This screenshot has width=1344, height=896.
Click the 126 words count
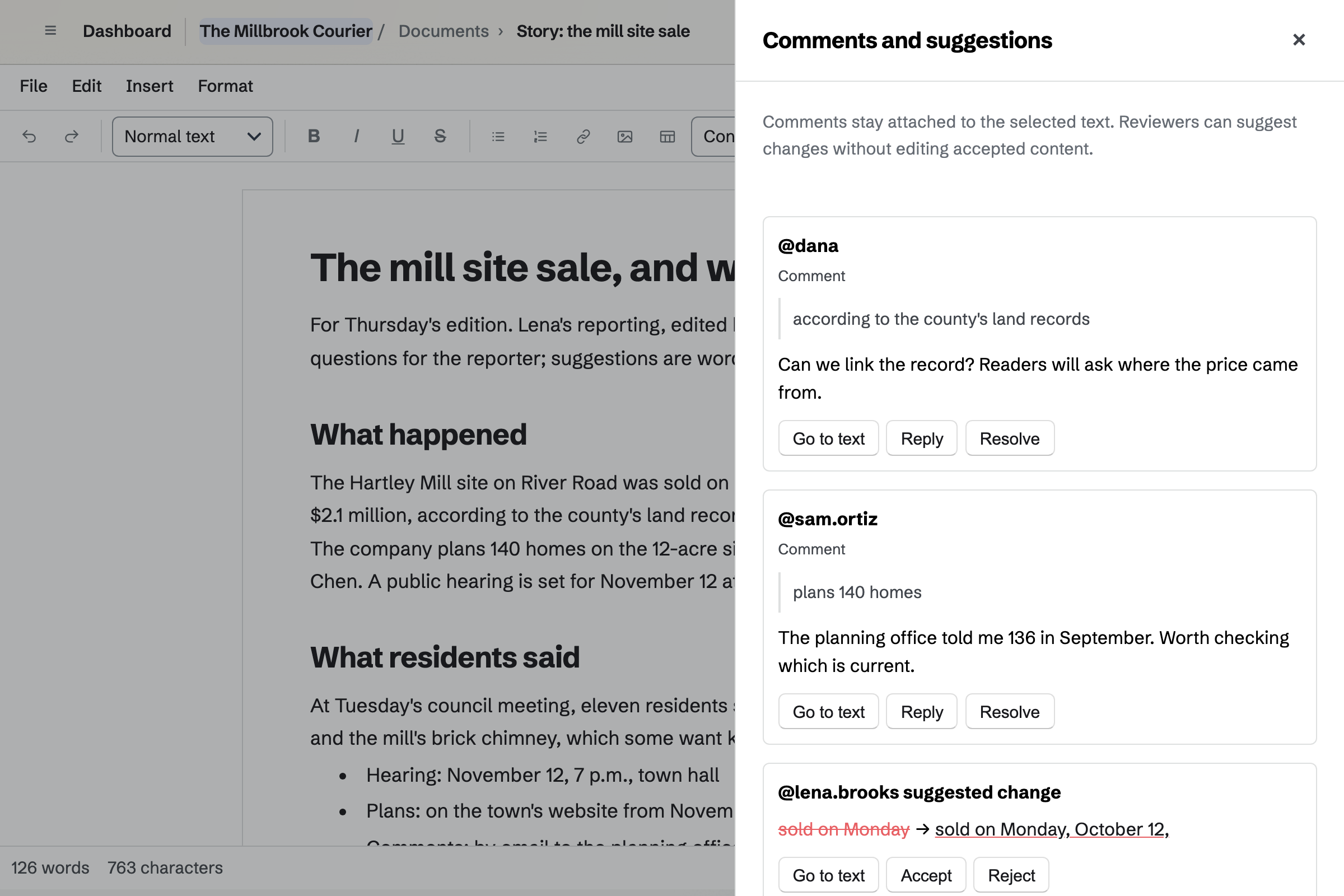coord(50,867)
